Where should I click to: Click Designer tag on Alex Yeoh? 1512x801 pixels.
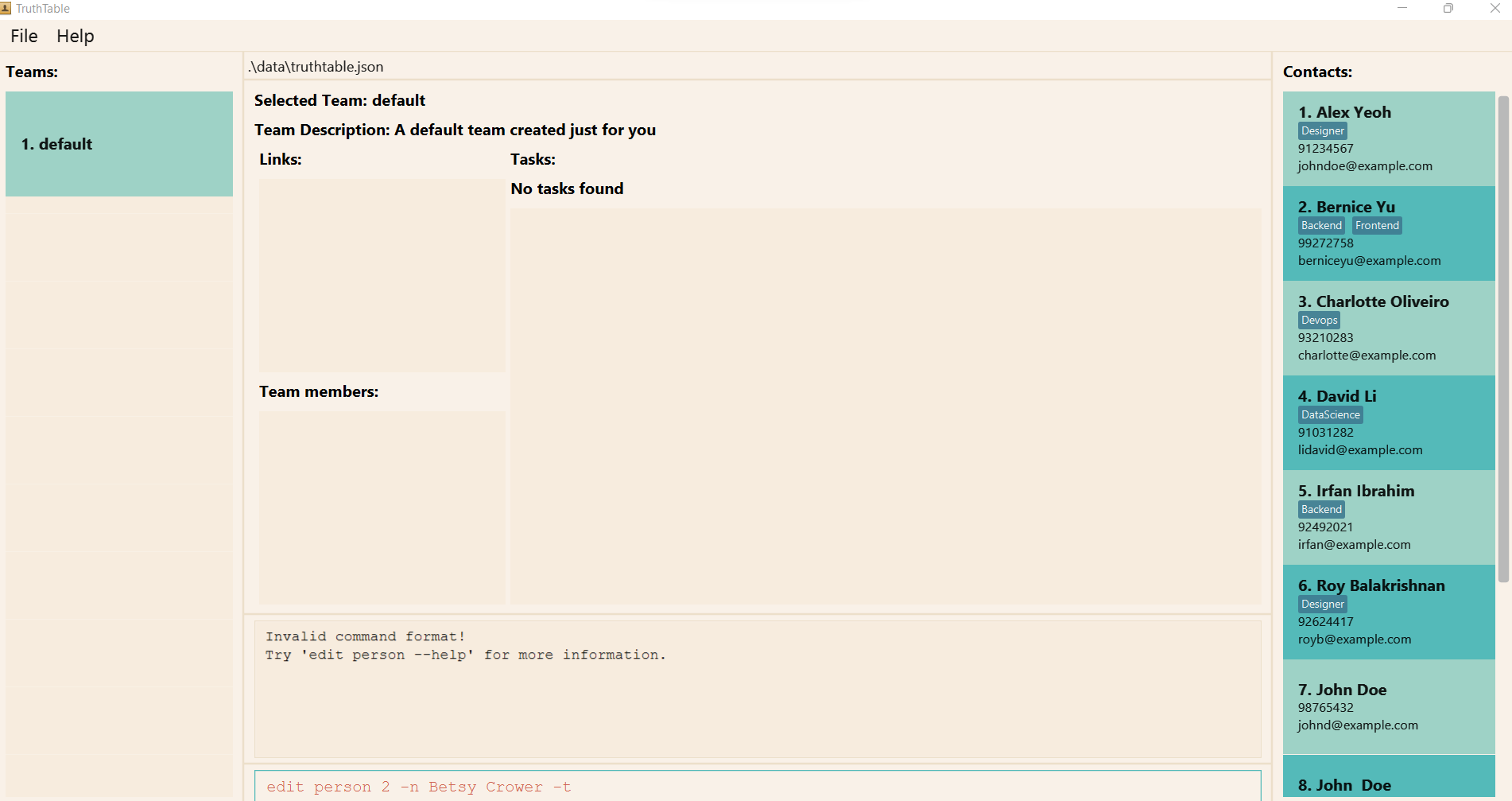click(1323, 131)
